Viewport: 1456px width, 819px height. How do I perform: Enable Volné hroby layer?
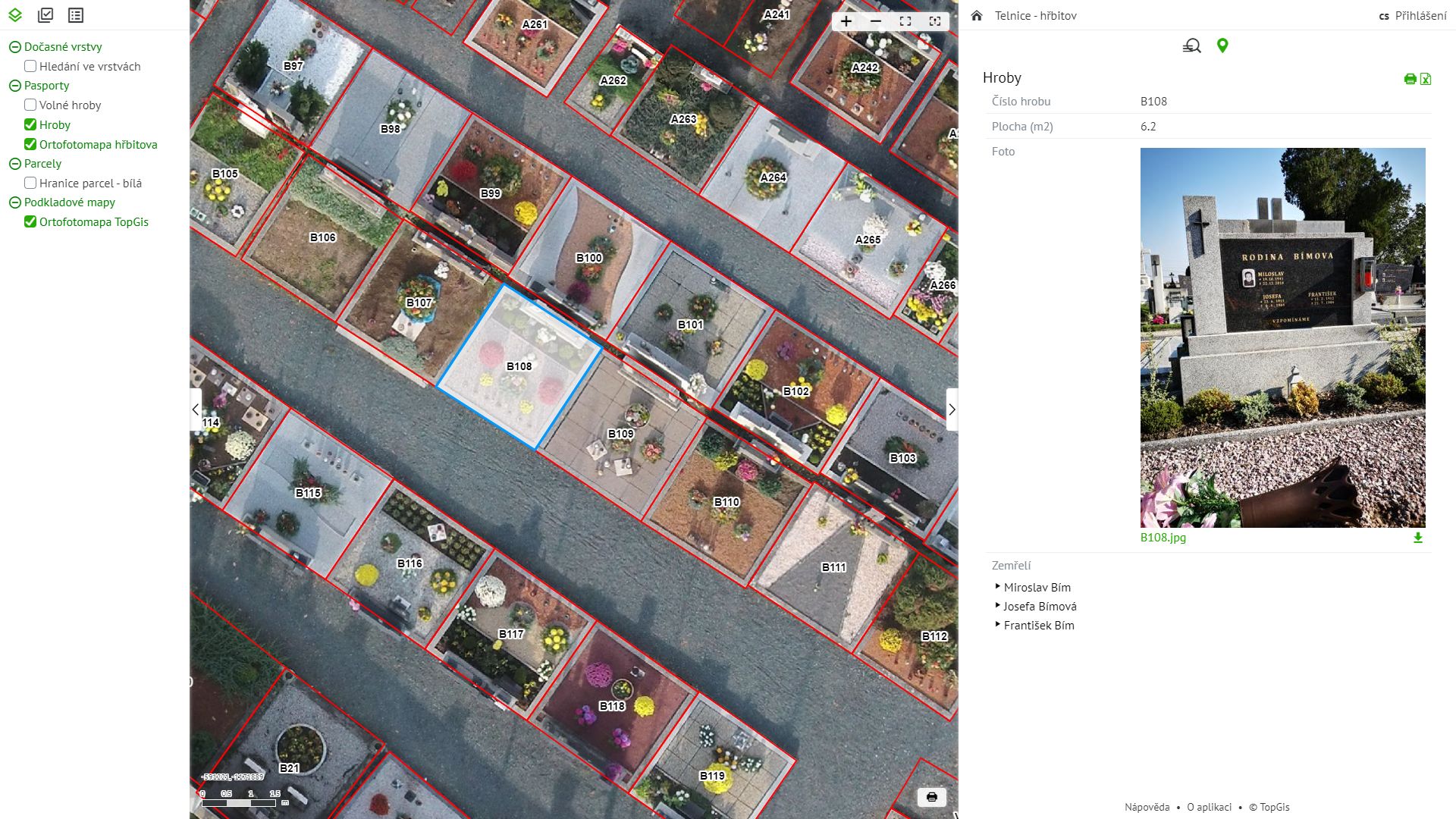coord(30,105)
